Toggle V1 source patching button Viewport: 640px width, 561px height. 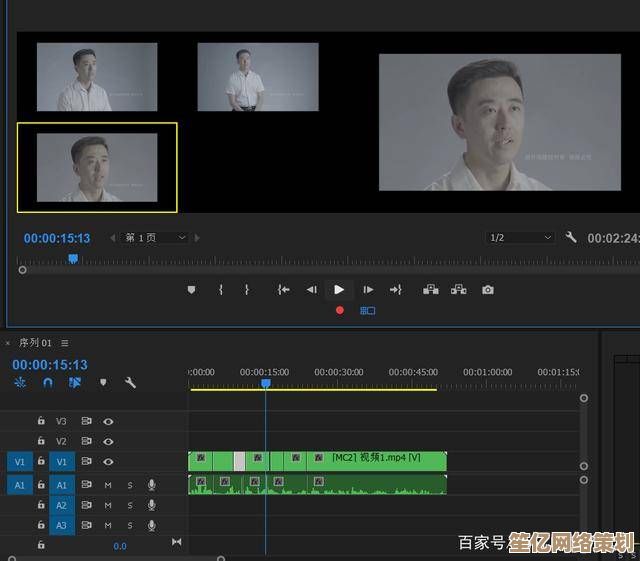pyautogui.click(x=20, y=462)
